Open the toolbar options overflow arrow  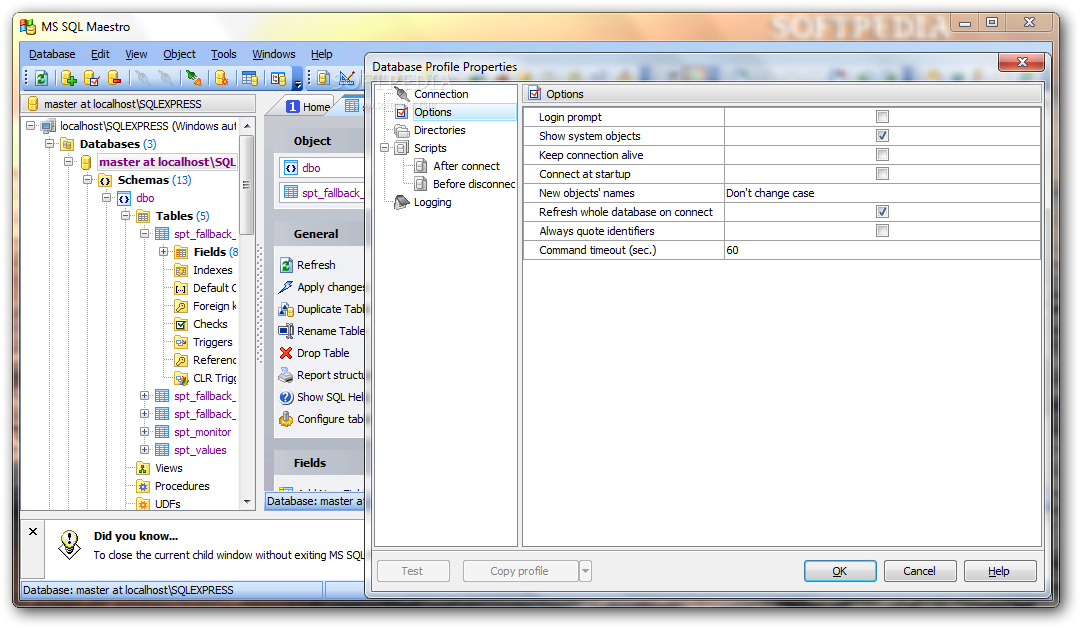[298, 78]
